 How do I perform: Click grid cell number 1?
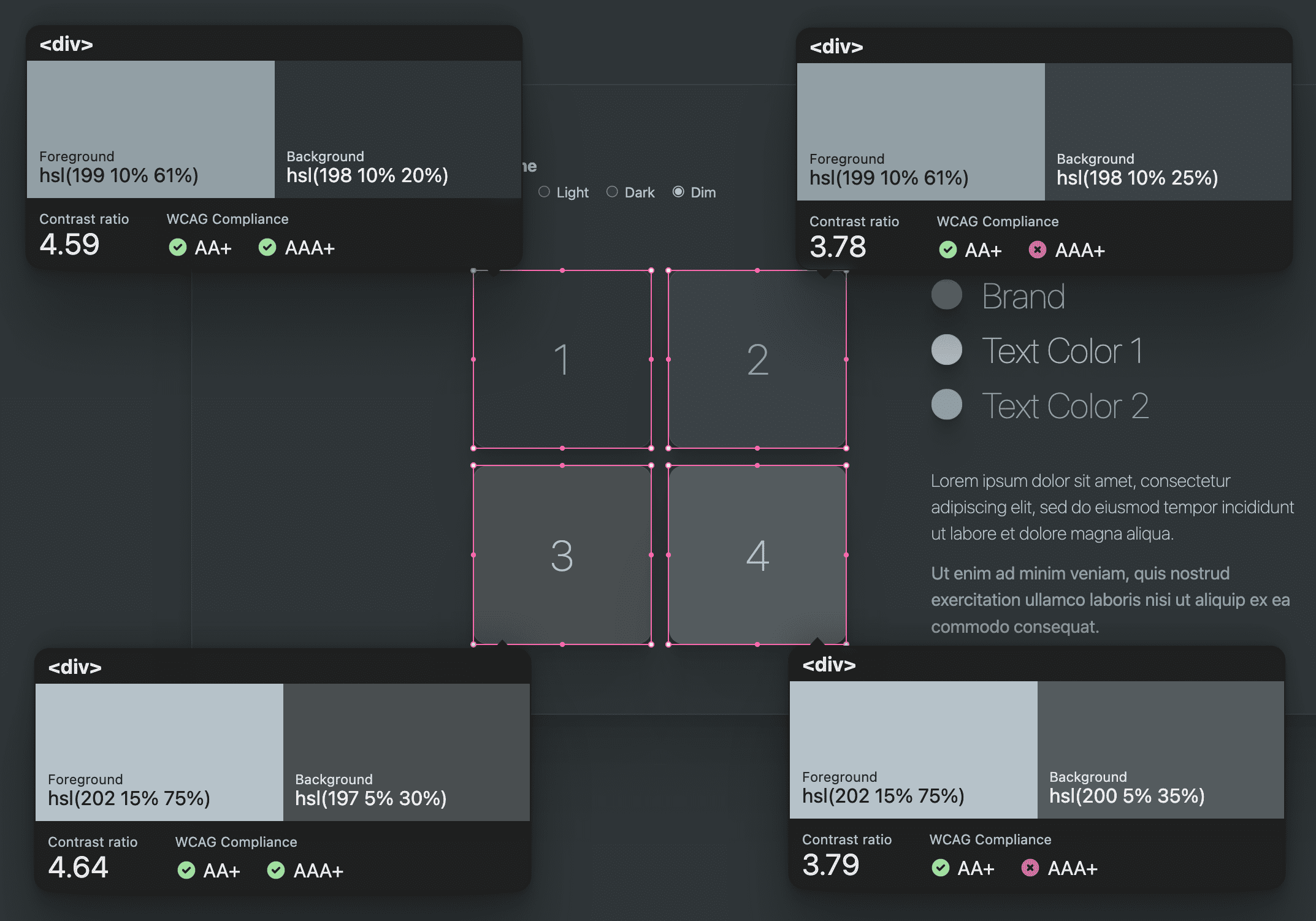click(561, 355)
